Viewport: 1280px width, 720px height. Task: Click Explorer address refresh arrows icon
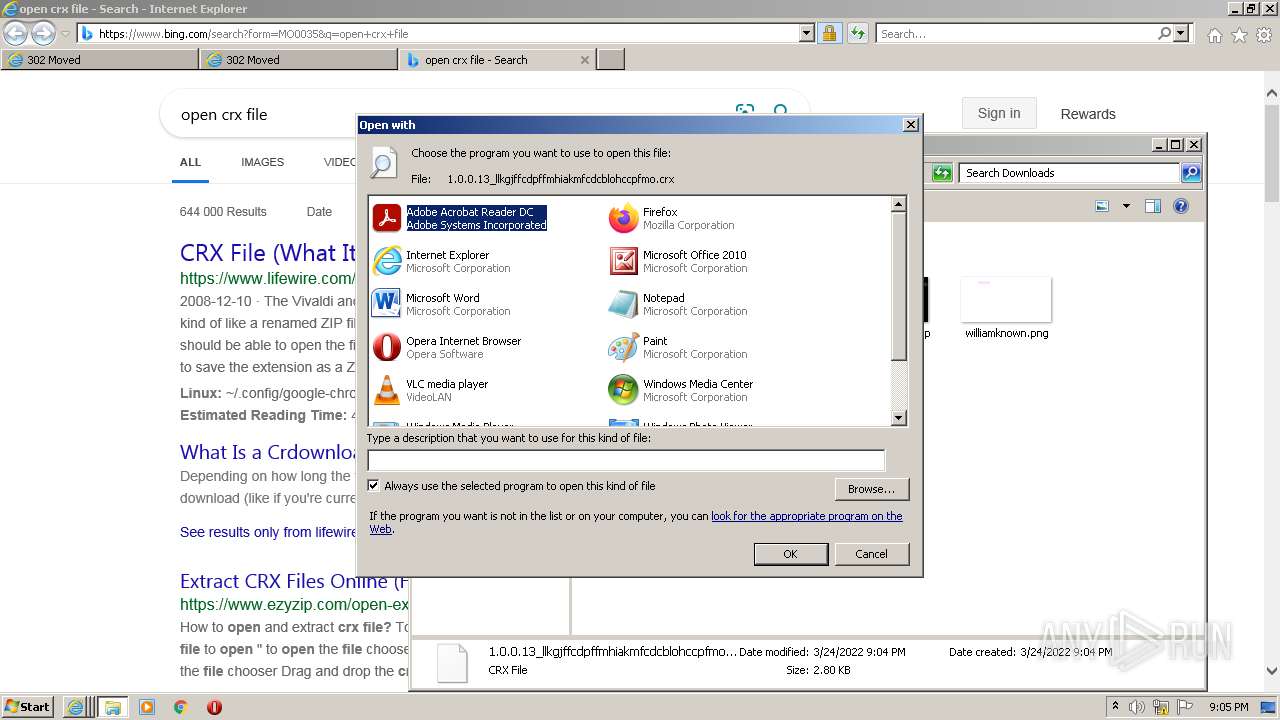tap(942, 173)
